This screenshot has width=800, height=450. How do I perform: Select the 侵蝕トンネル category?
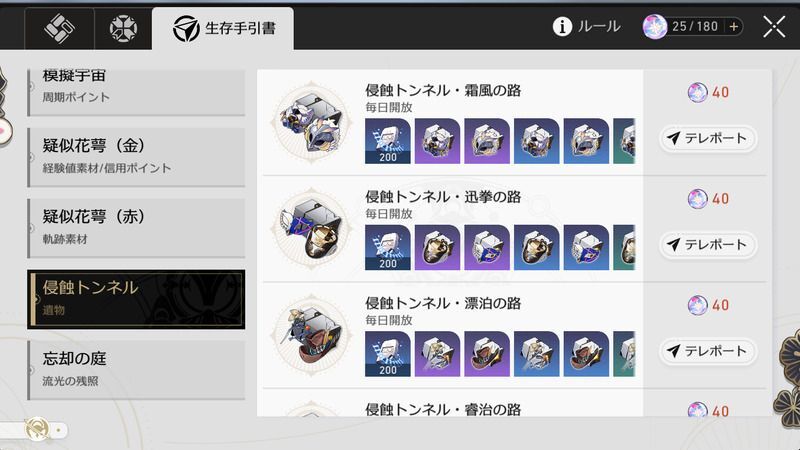136,299
